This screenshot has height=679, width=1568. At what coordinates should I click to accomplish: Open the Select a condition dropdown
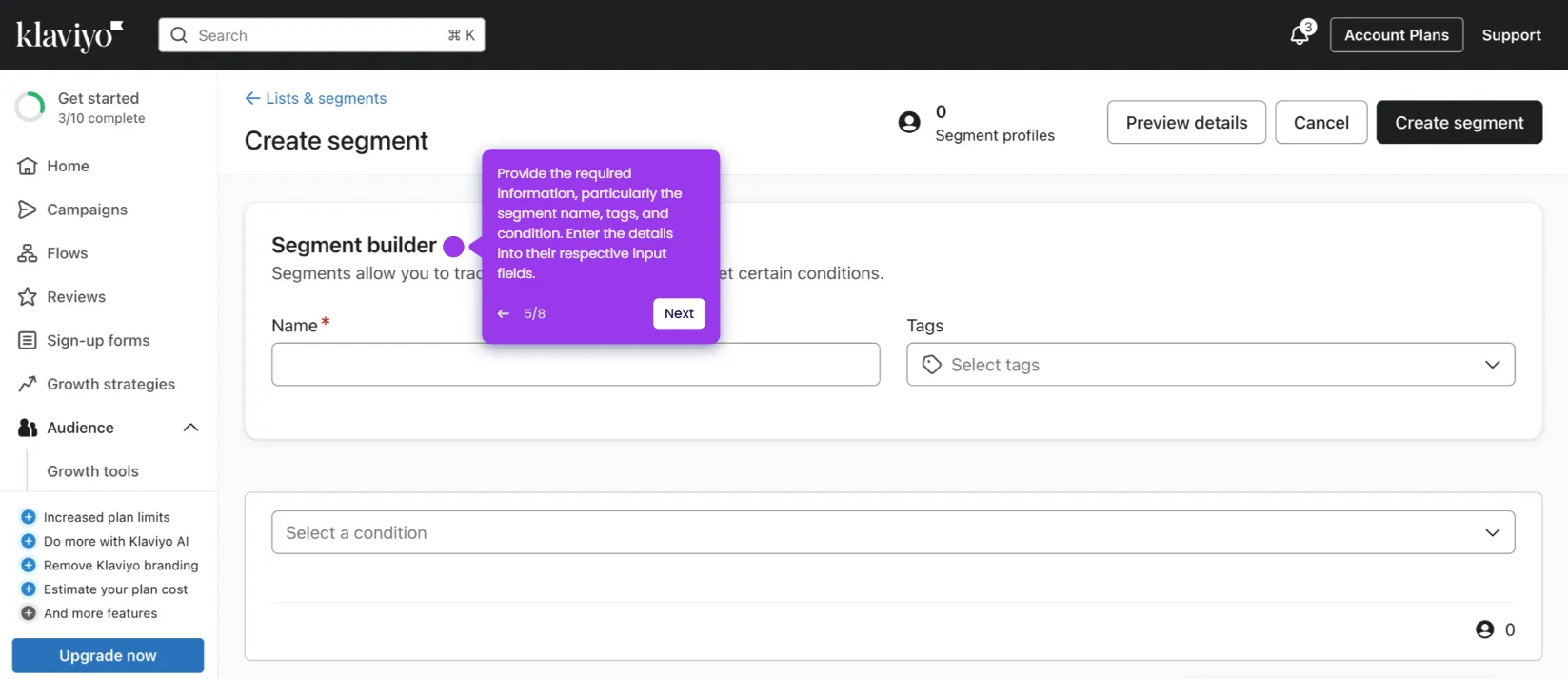(x=893, y=532)
